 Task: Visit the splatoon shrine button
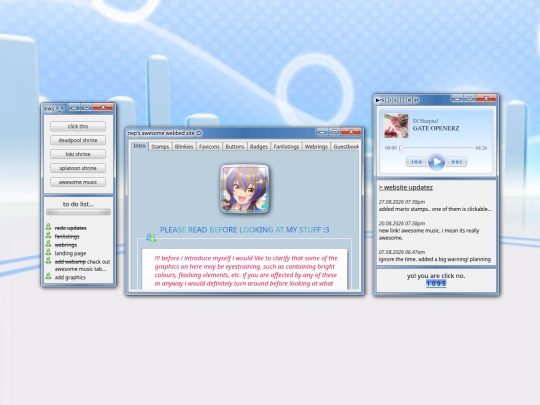(78, 168)
